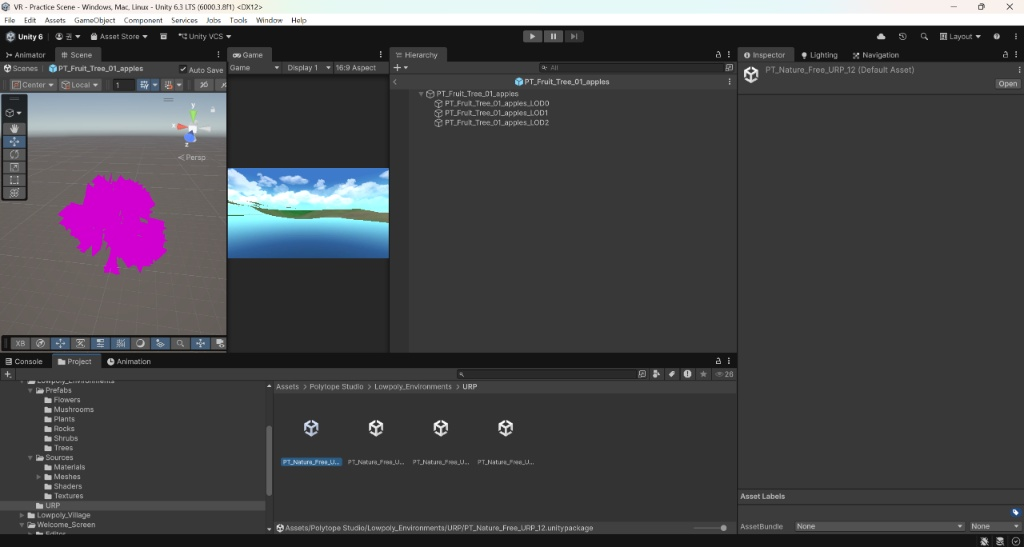The image size is (1024, 547).
Task: Adjust the project icon size slider
Action: tap(722, 528)
